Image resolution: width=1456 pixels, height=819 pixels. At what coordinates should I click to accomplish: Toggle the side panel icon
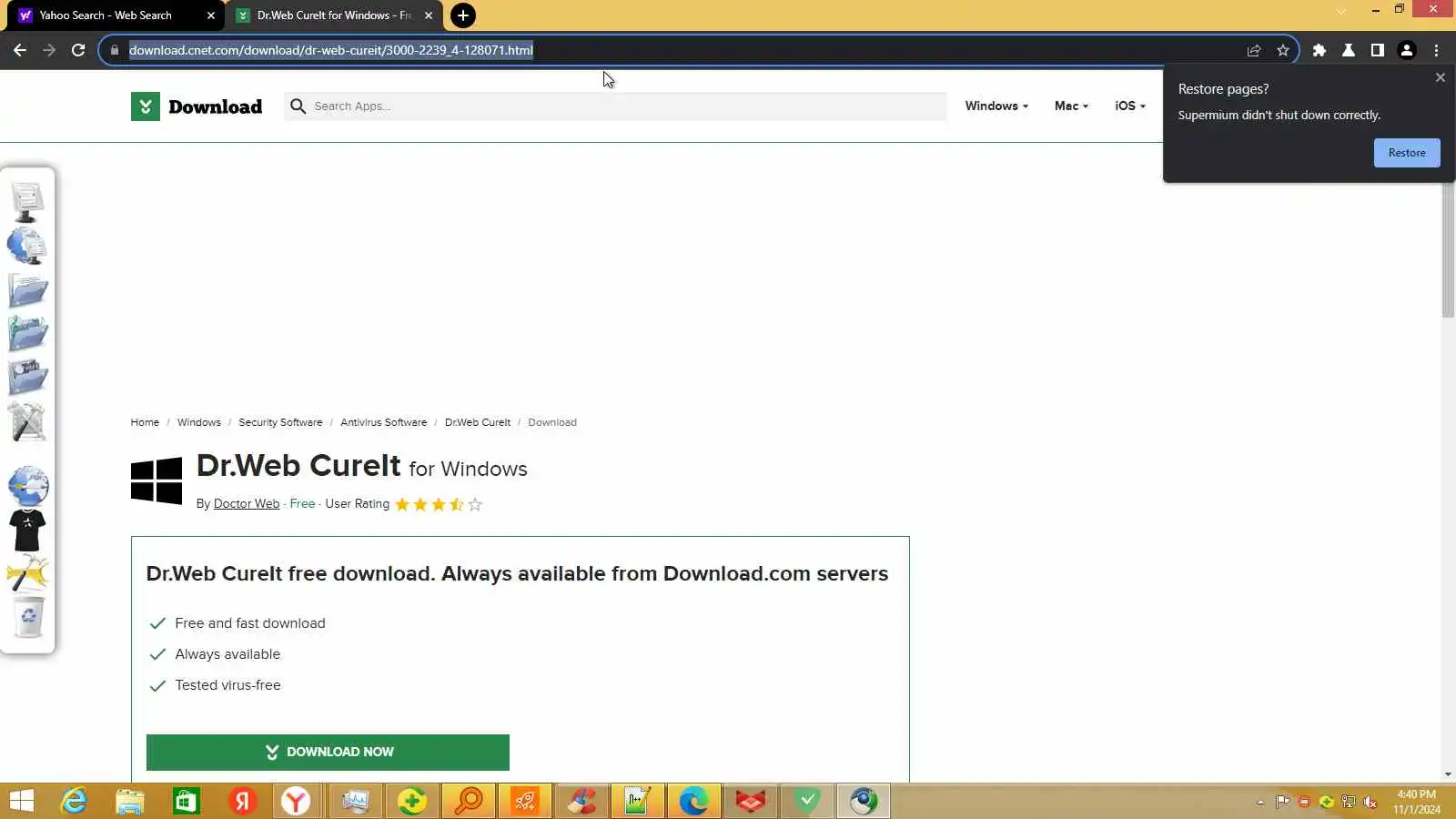(1378, 50)
